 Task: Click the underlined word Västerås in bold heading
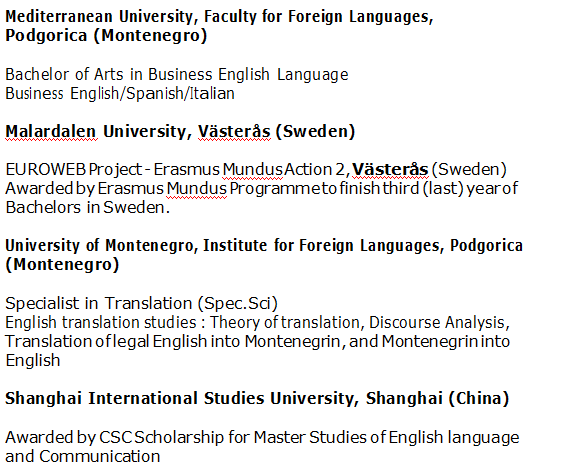(234, 131)
